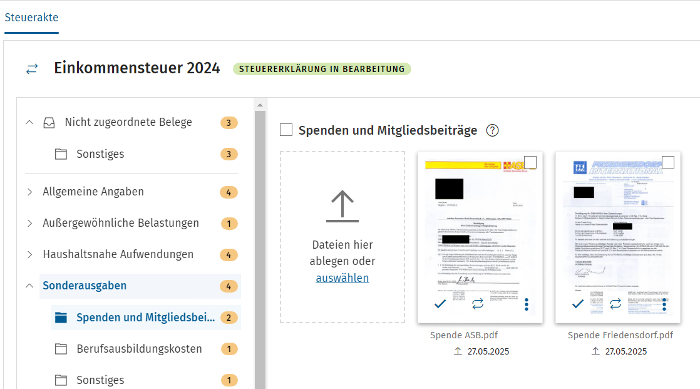This screenshot has width=700, height=389.
Task: Select the Außergewöhnliche Belastungen category
Action: click(x=121, y=223)
